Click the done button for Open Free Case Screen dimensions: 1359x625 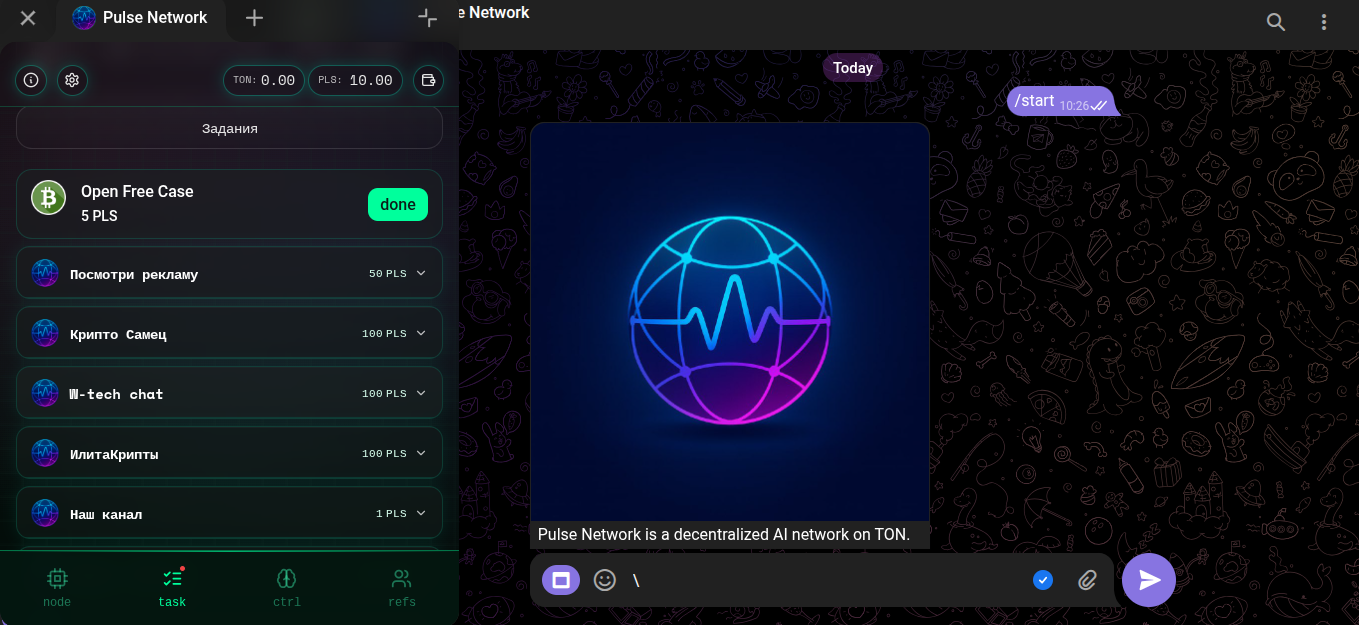[397, 204]
